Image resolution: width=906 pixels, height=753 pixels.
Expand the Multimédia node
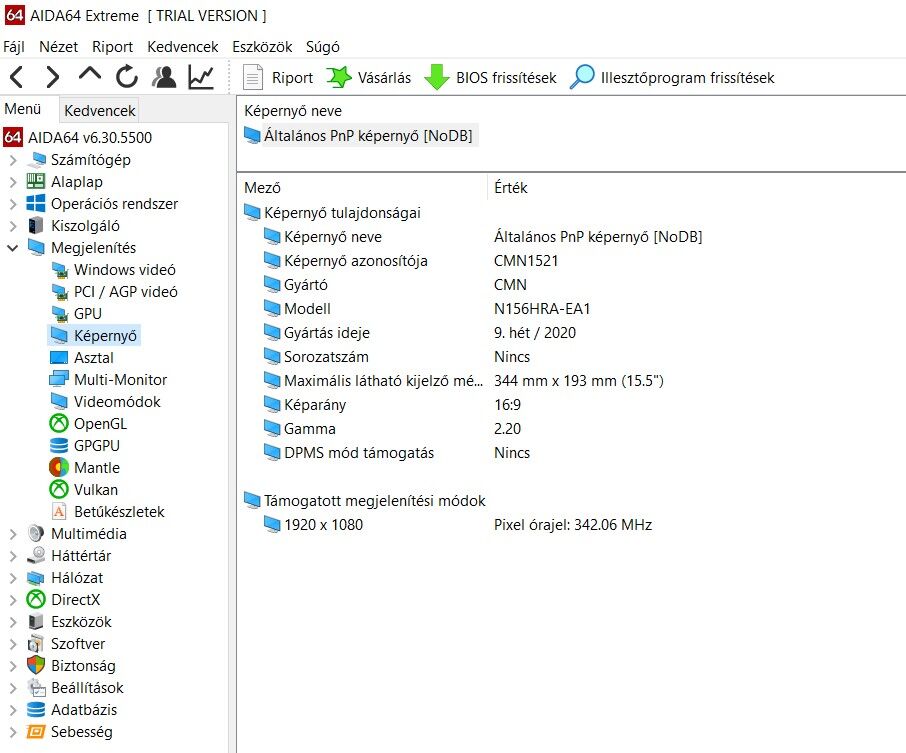coord(13,534)
